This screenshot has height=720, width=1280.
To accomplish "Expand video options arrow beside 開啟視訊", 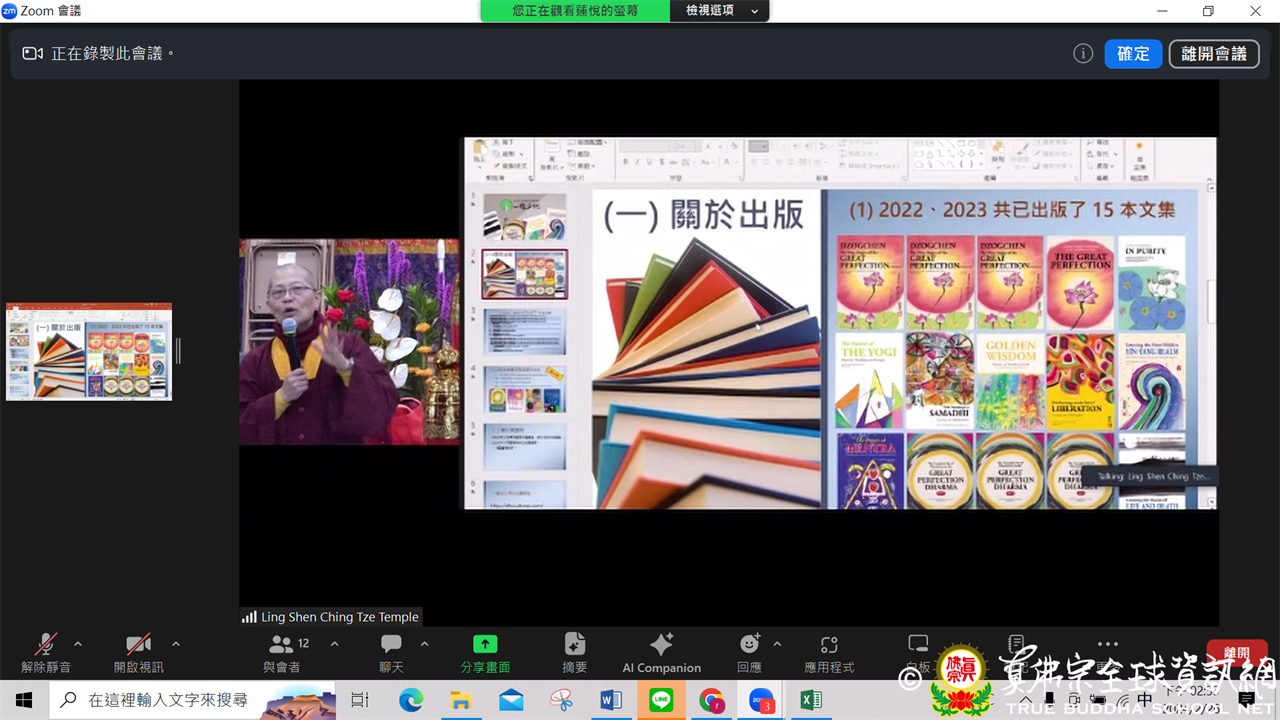I will [x=176, y=644].
